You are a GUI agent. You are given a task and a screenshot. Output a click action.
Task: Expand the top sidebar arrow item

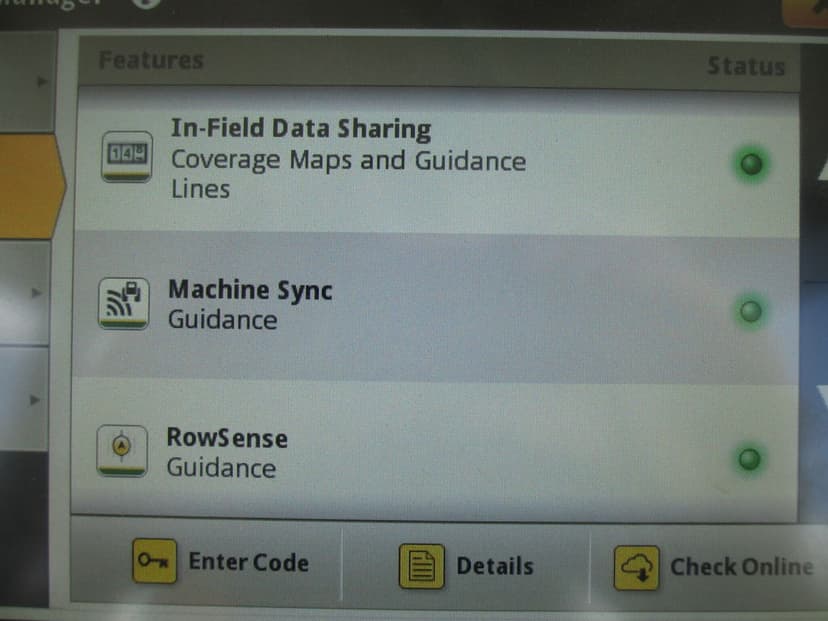pos(27,82)
